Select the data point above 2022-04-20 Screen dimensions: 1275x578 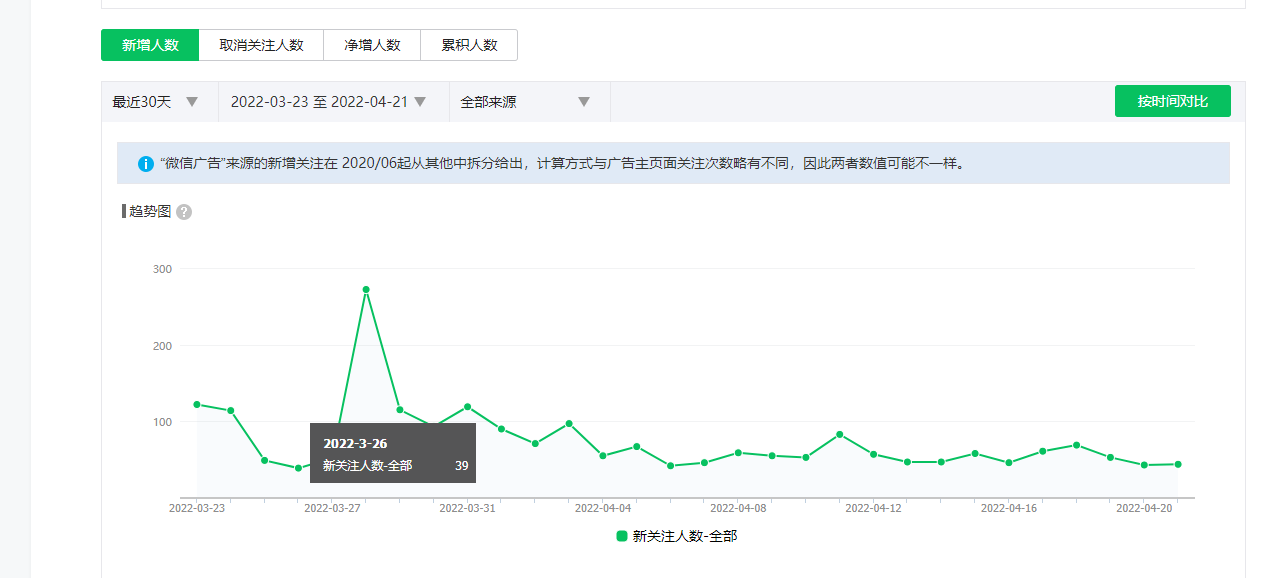tap(1144, 465)
